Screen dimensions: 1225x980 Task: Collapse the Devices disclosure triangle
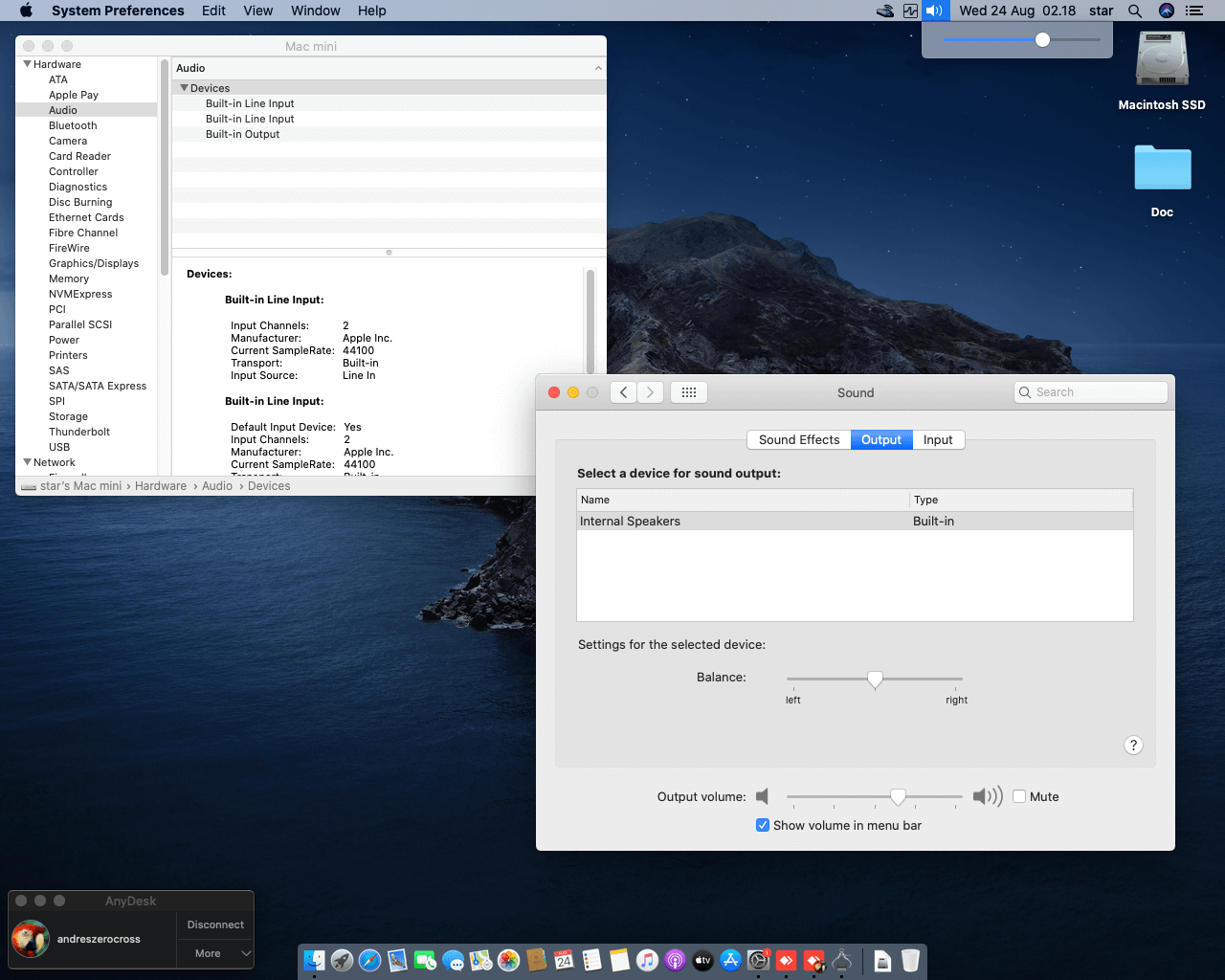tap(184, 88)
